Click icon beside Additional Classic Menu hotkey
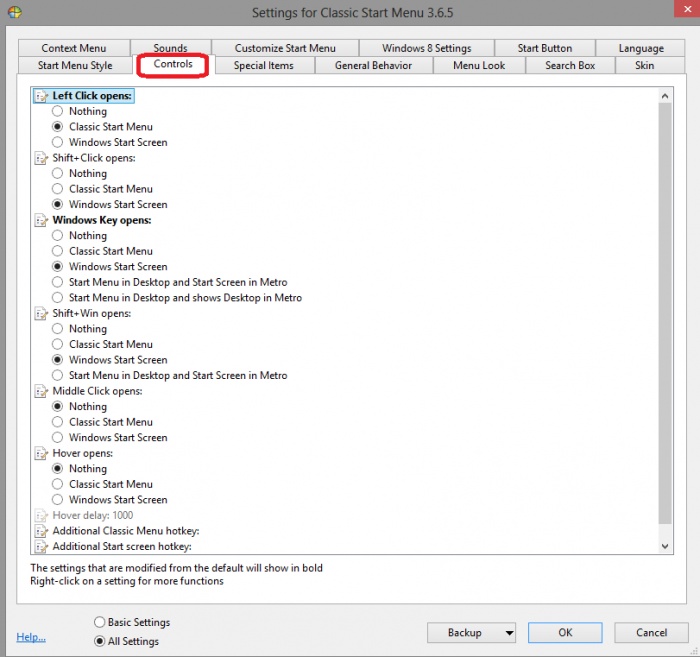This screenshot has width=700, height=657. (x=42, y=531)
